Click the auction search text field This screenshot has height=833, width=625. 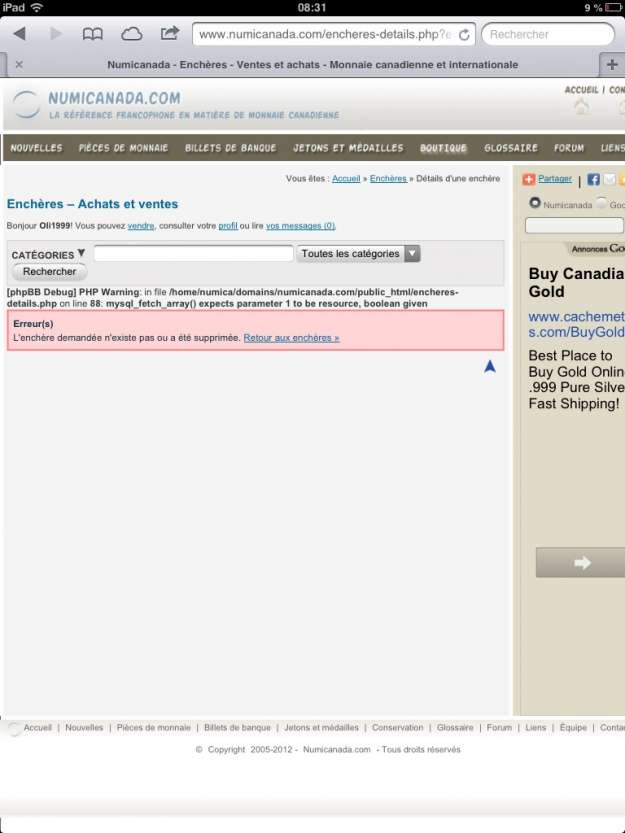193,253
